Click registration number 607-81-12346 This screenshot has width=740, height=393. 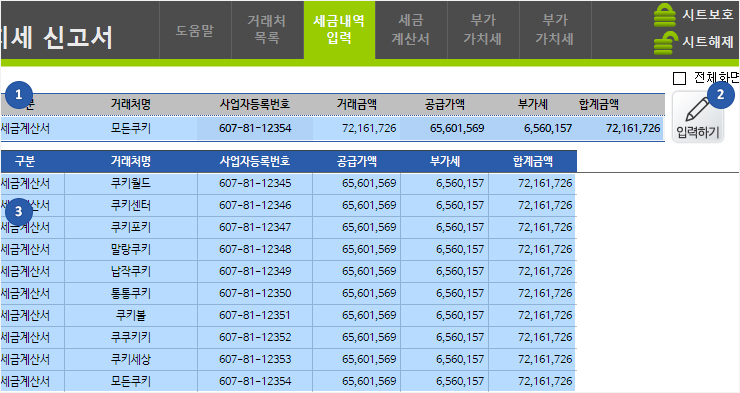[255, 206]
